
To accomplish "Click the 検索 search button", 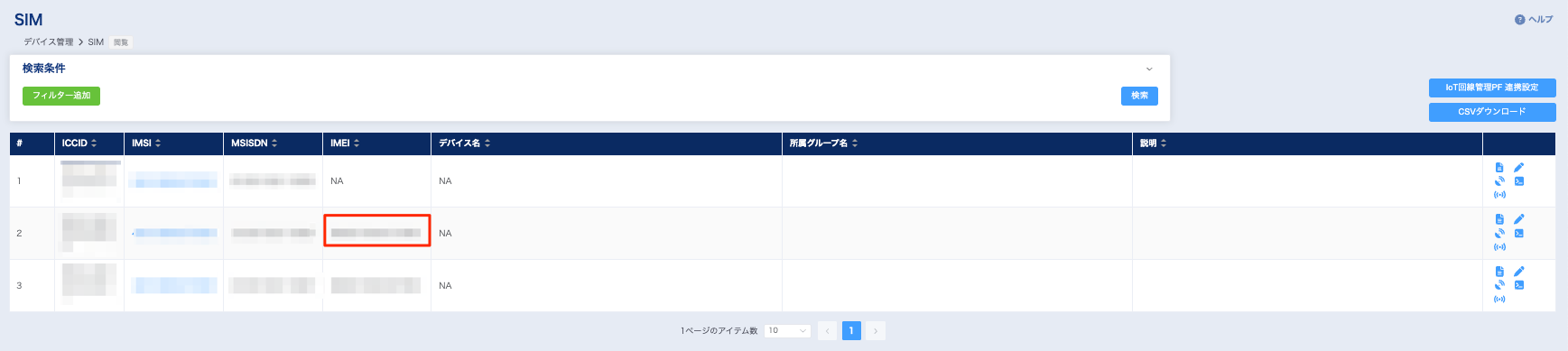I will click(x=1139, y=96).
